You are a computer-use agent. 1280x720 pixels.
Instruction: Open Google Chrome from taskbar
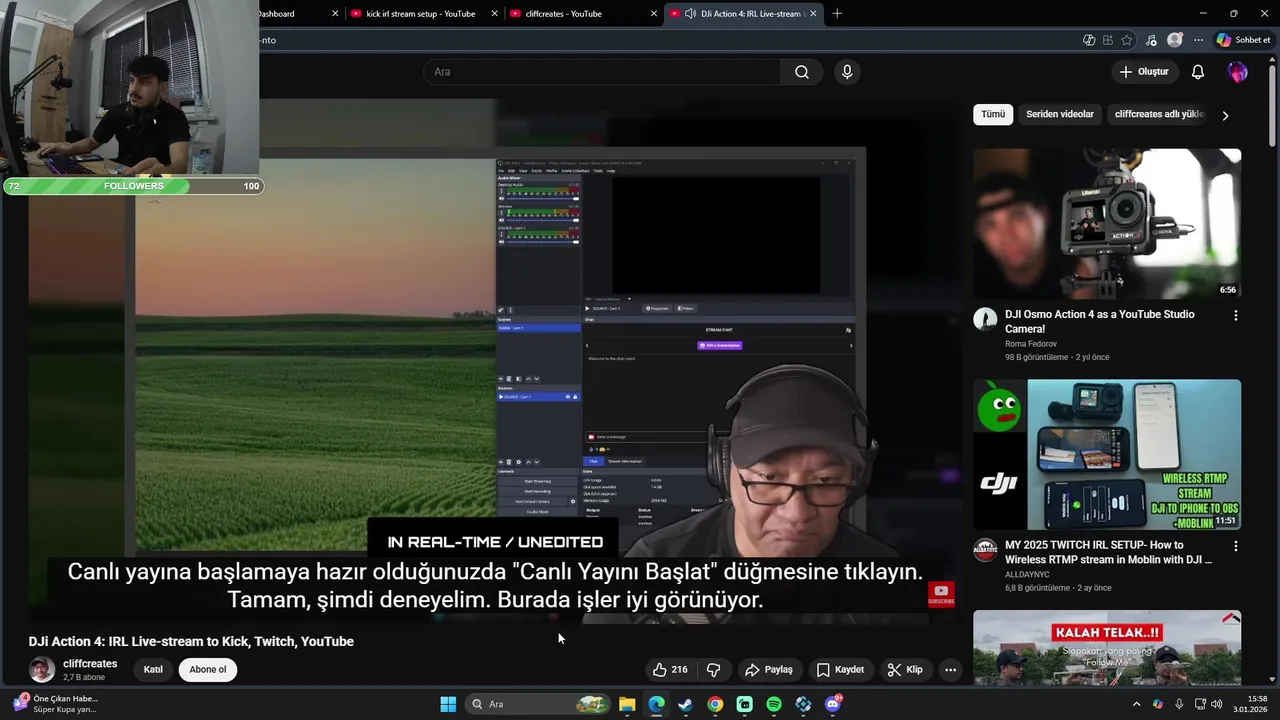715,704
